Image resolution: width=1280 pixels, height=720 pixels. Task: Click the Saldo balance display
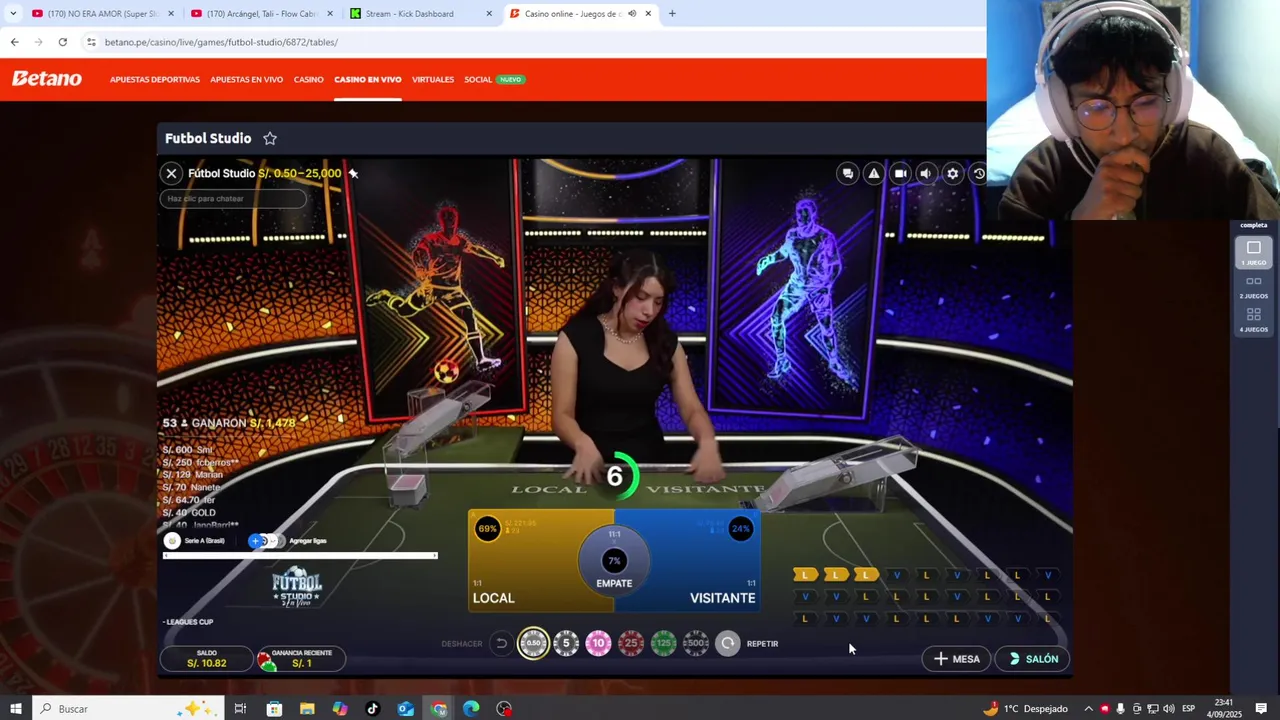click(x=206, y=659)
